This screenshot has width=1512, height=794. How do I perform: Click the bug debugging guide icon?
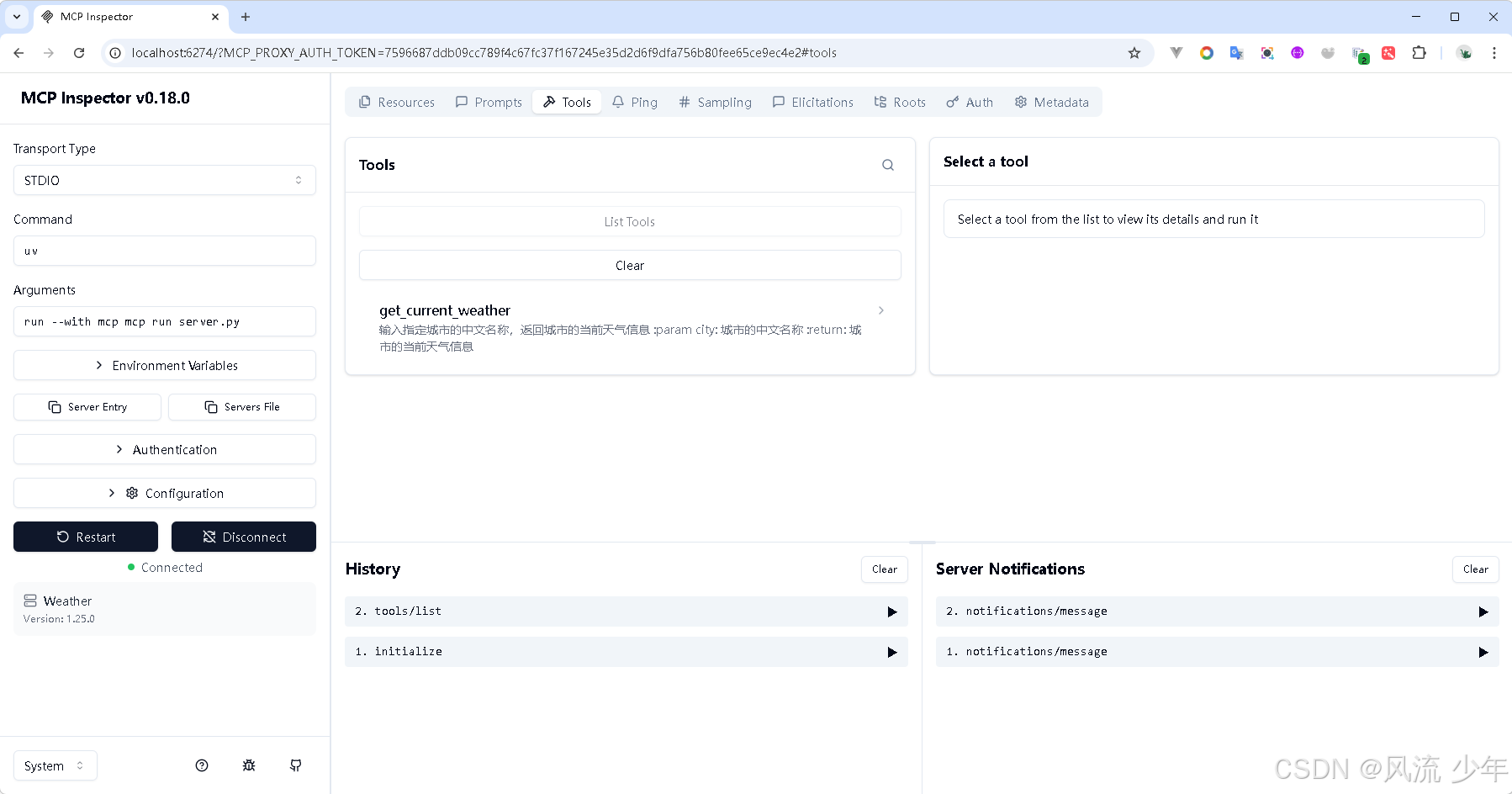pyautogui.click(x=249, y=765)
